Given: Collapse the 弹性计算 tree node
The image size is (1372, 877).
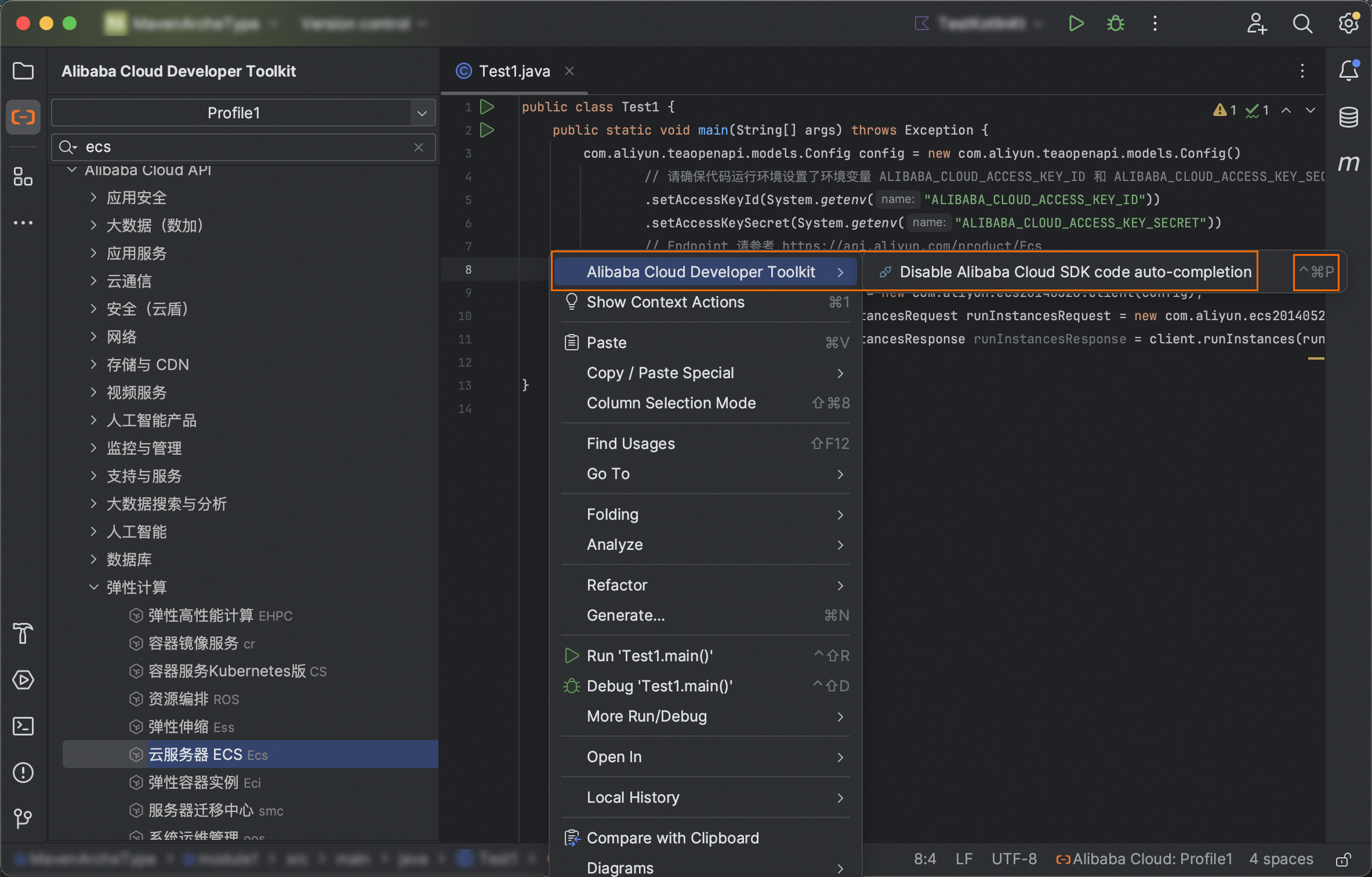Looking at the screenshot, I should click(x=93, y=588).
